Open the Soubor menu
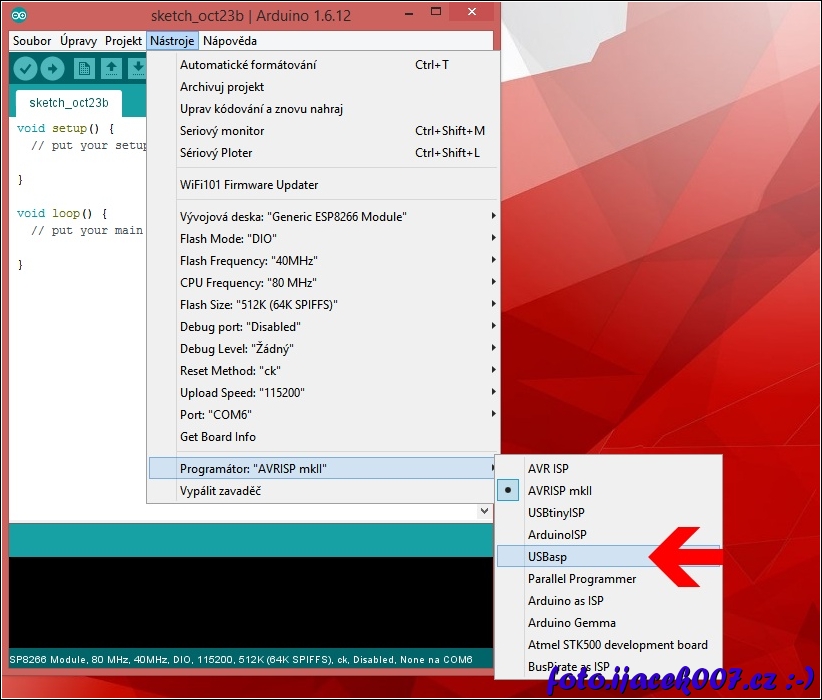This screenshot has width=822, height=700. (32, 41)
